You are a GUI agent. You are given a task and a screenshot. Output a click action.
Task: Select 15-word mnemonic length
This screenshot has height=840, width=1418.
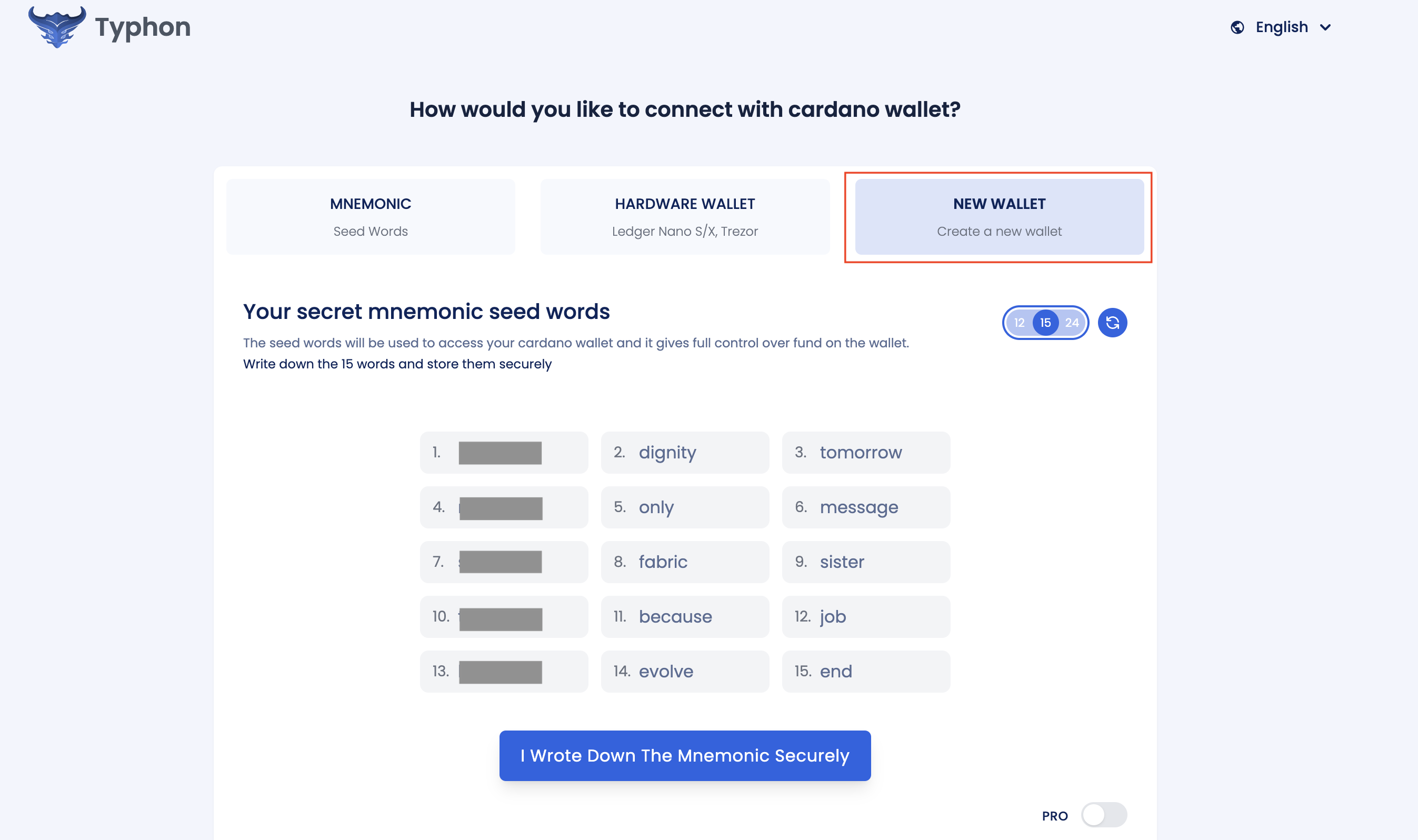pos(1045,323)
